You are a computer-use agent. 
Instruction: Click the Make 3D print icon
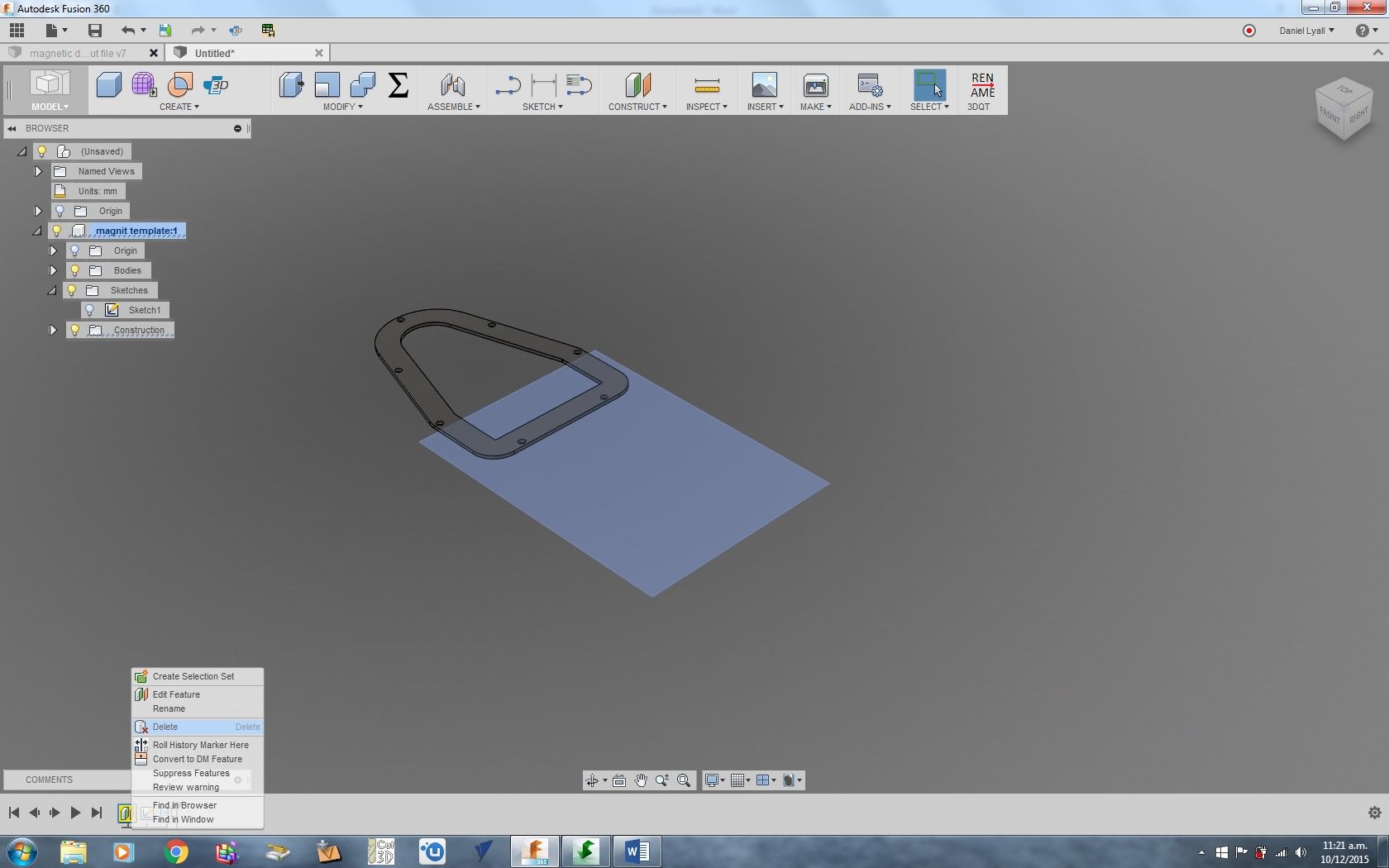(x=815, y=84)
